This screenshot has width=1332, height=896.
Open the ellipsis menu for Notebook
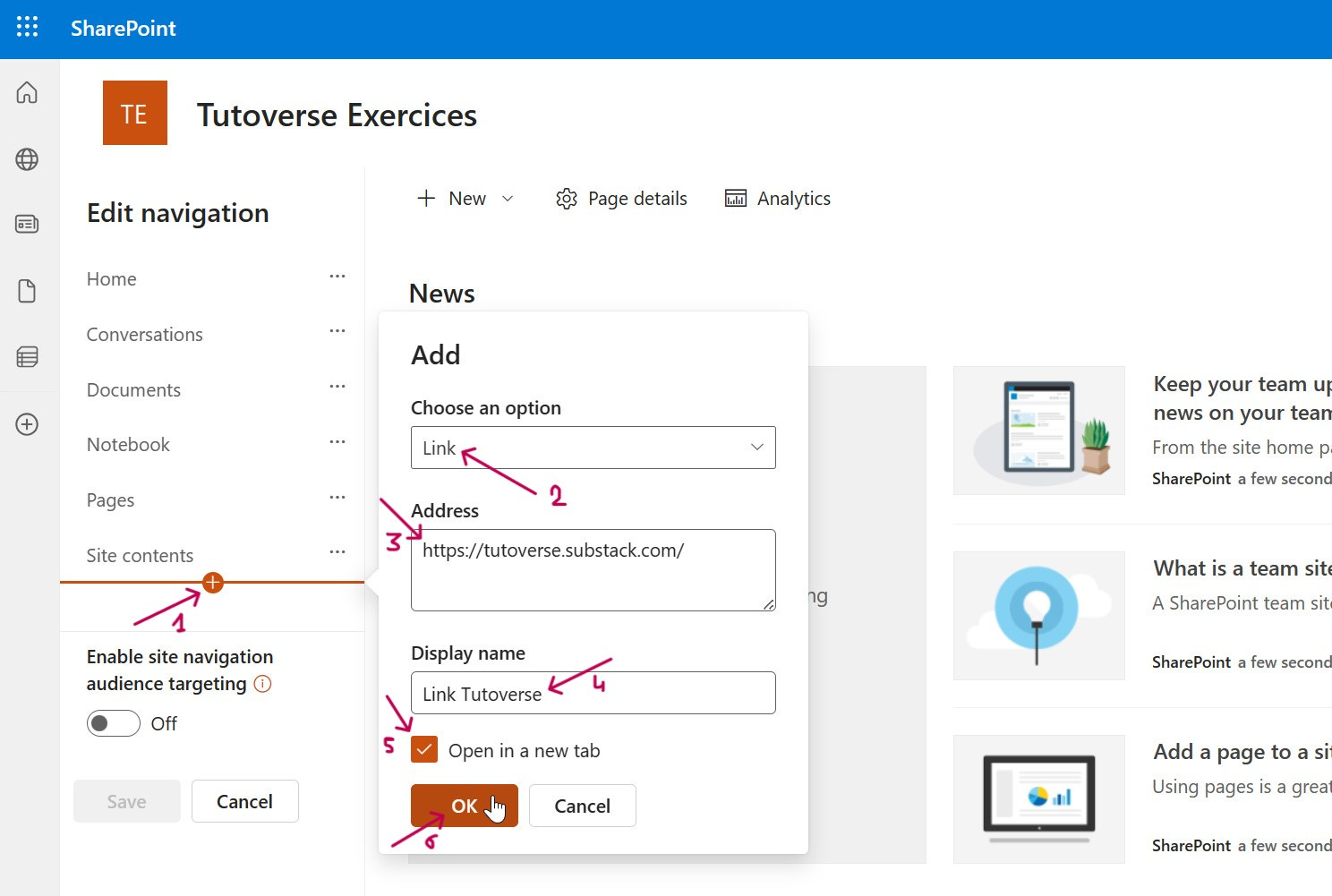click(337, 442)
